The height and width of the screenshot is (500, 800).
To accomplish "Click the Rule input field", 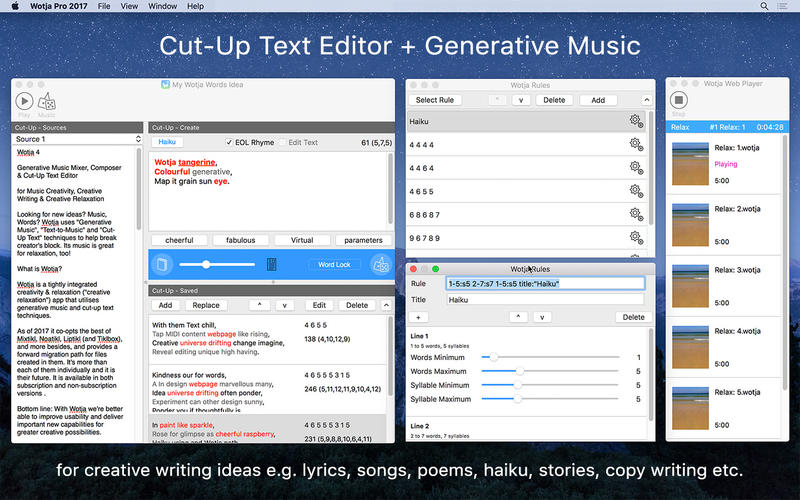I will point(545,284).
